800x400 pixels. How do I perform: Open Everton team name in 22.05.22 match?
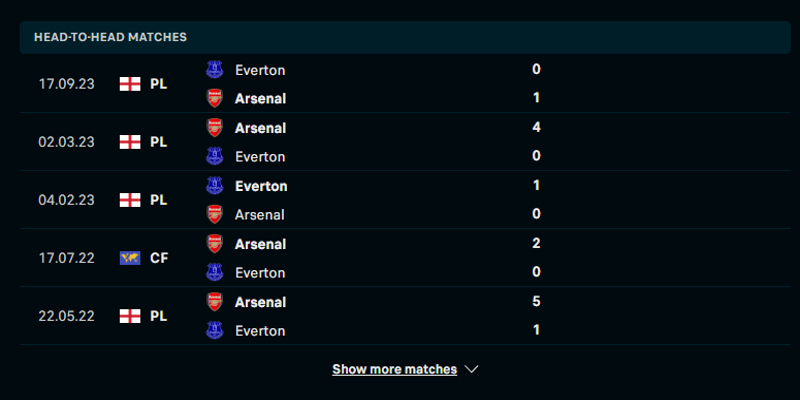[260, 330]
